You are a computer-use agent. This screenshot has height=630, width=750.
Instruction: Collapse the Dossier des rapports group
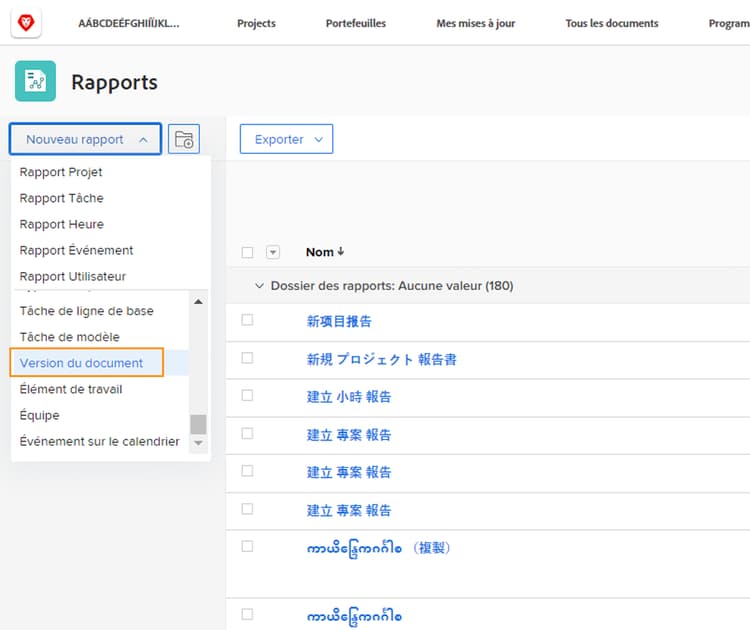click(259, 286)
